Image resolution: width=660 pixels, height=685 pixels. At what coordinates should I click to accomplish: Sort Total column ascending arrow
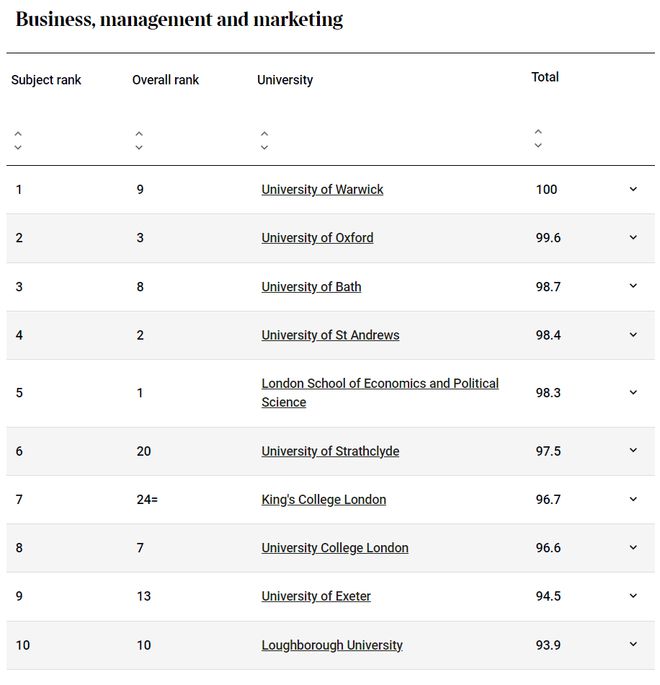pyautogui.click(x=538, y=131)
